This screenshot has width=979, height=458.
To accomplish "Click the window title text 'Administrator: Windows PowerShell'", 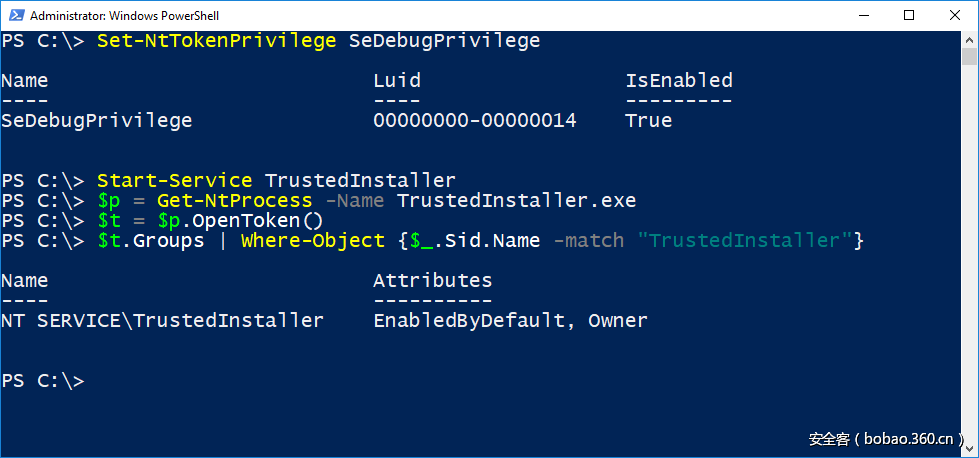I will tap(124, 16).
